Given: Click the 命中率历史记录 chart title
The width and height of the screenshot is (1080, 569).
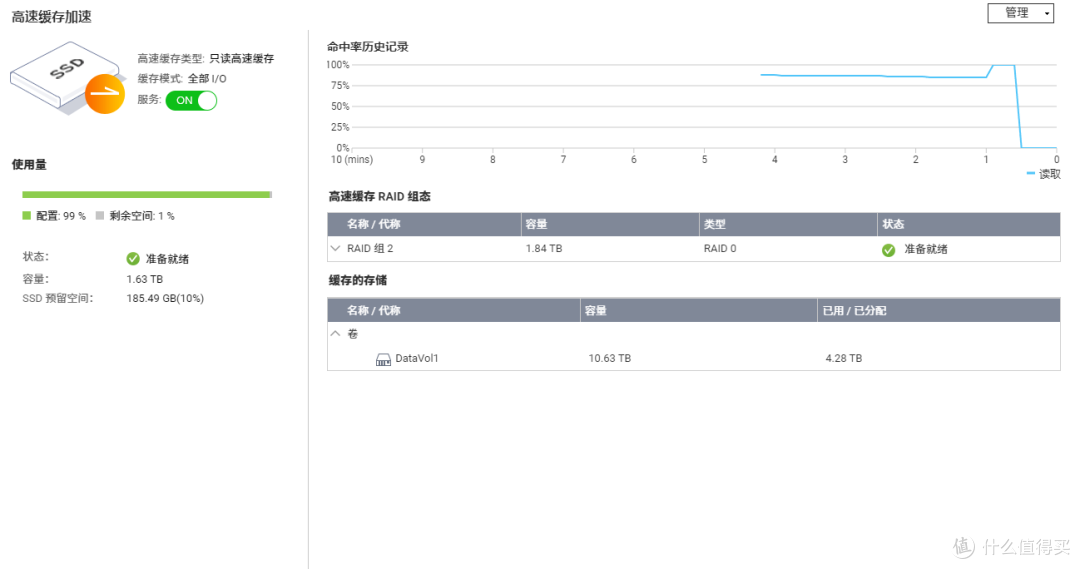Looking at the screenshot, I should [x=368, y=47].
